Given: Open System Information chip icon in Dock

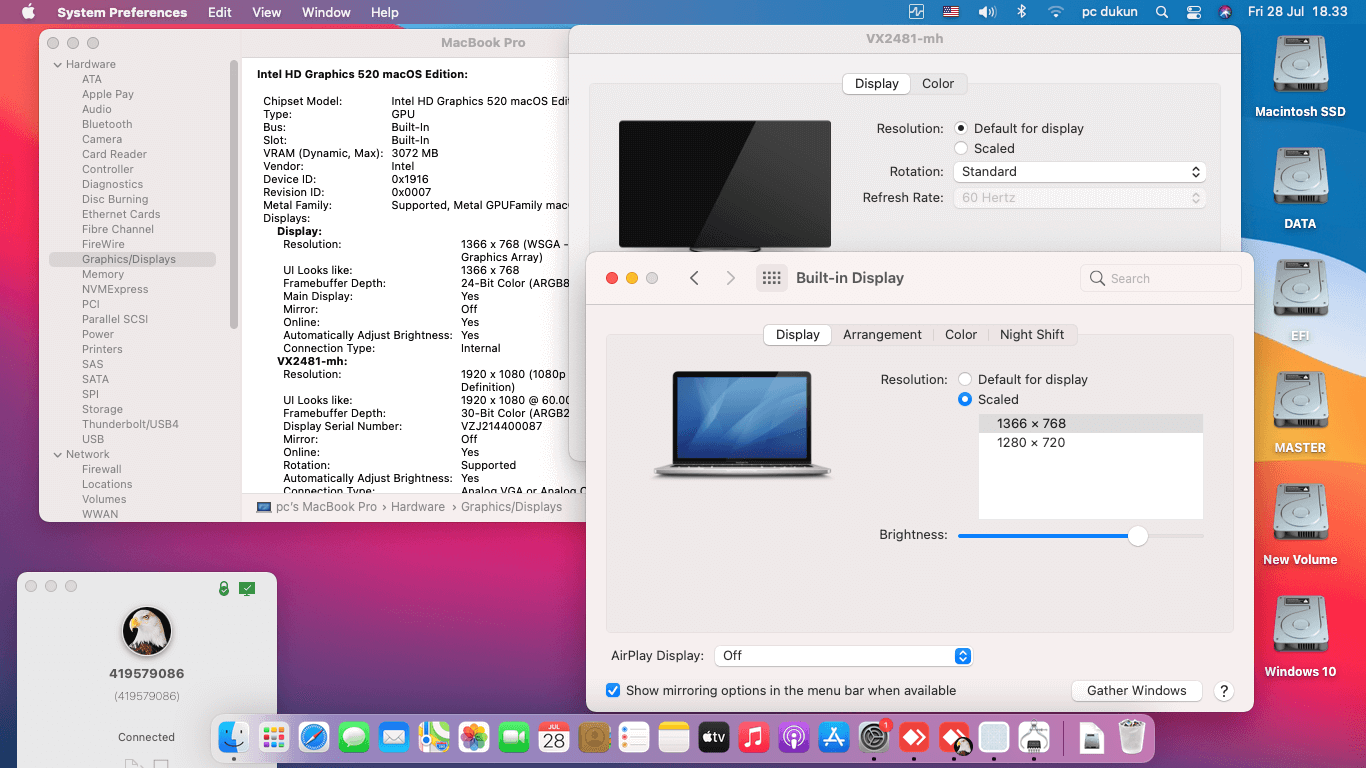Looking at the screenshot, I should (1034, 738).
